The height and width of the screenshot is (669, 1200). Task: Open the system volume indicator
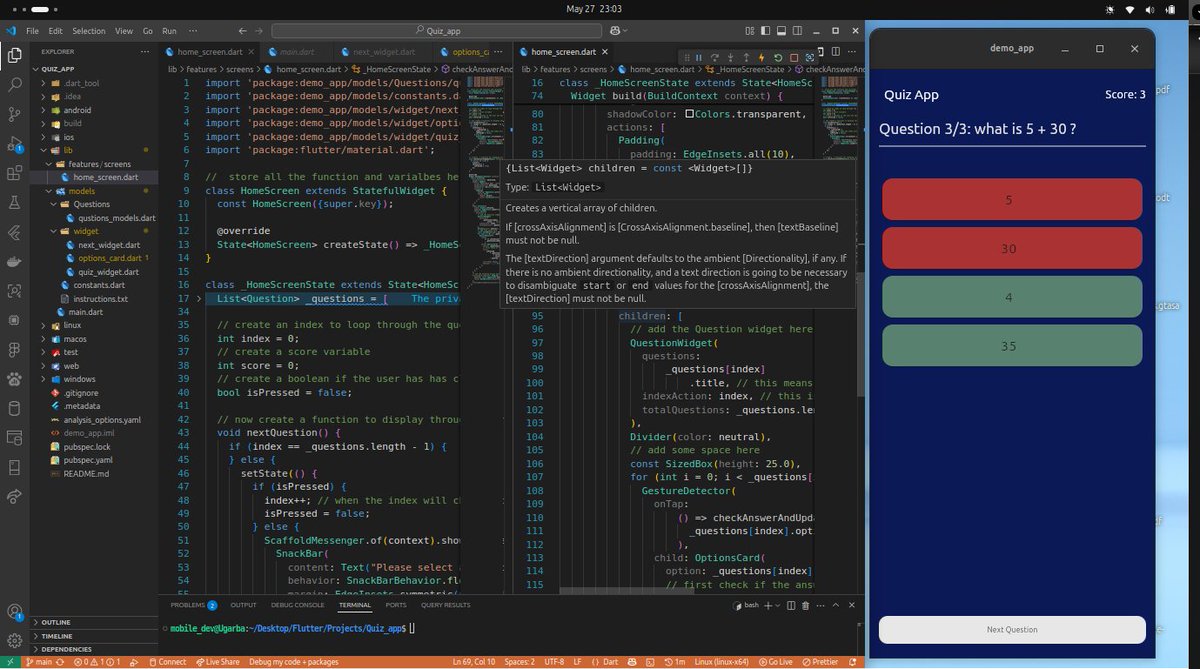1151,9
